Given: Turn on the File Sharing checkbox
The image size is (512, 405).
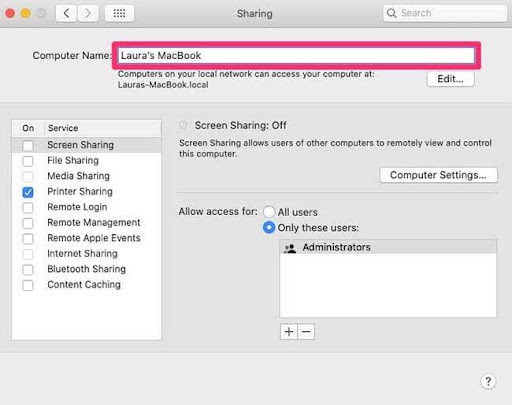Looking at the screenshot, I should click(28, 161).
